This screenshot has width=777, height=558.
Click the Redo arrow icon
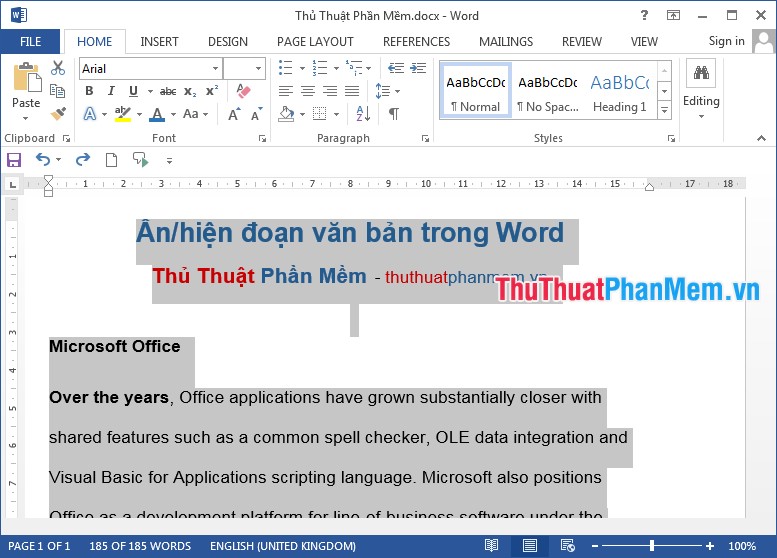pyautogui.click(x=83, y=160)
